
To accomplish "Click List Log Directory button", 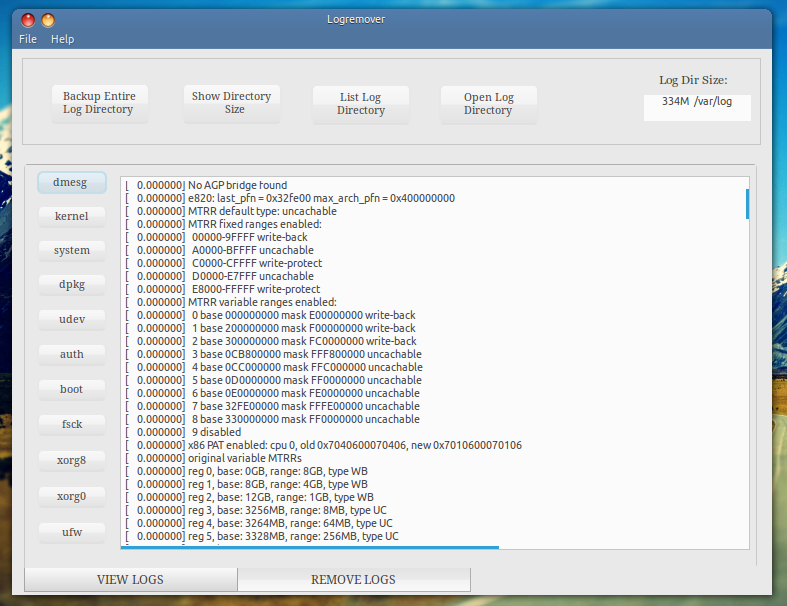I will point(360,104).
